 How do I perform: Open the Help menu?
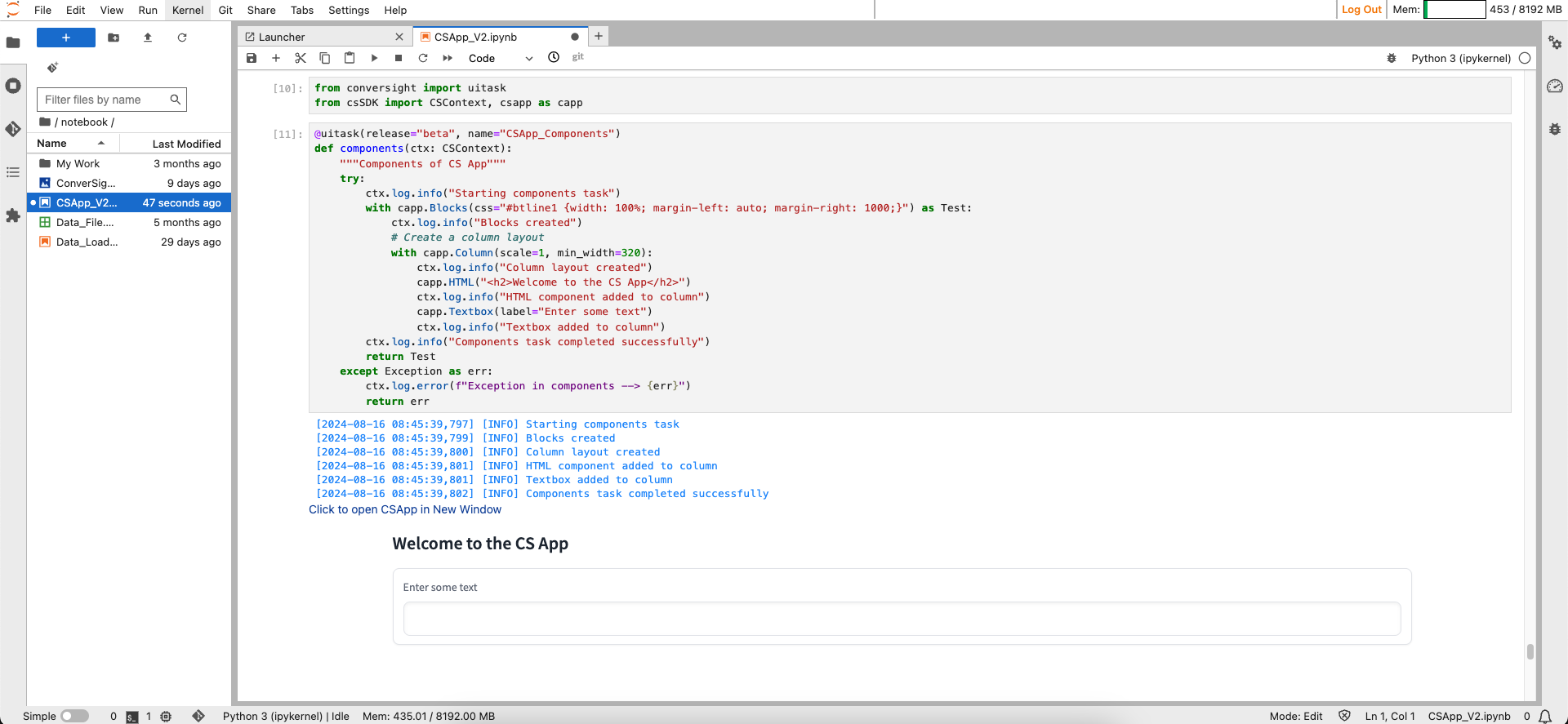(395, 10)
